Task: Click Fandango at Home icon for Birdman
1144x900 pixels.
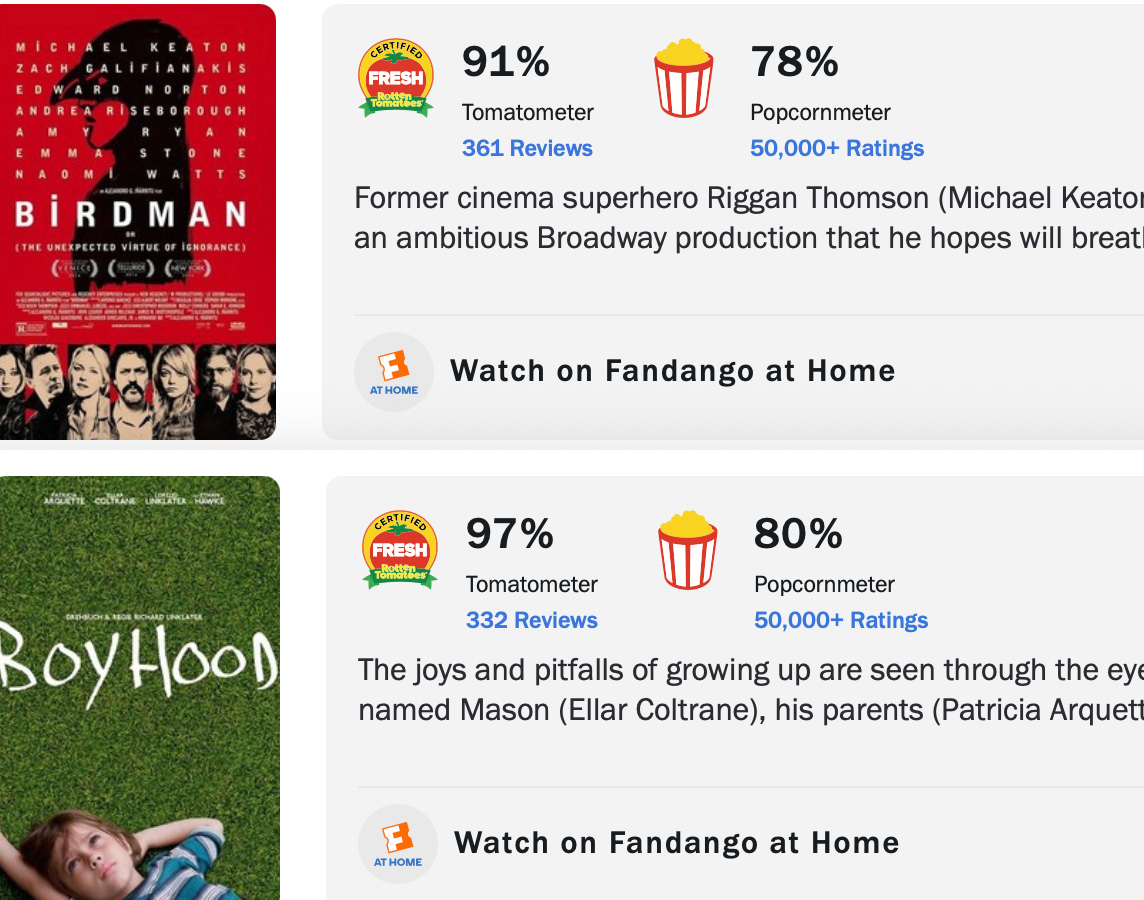Action: 394,372
